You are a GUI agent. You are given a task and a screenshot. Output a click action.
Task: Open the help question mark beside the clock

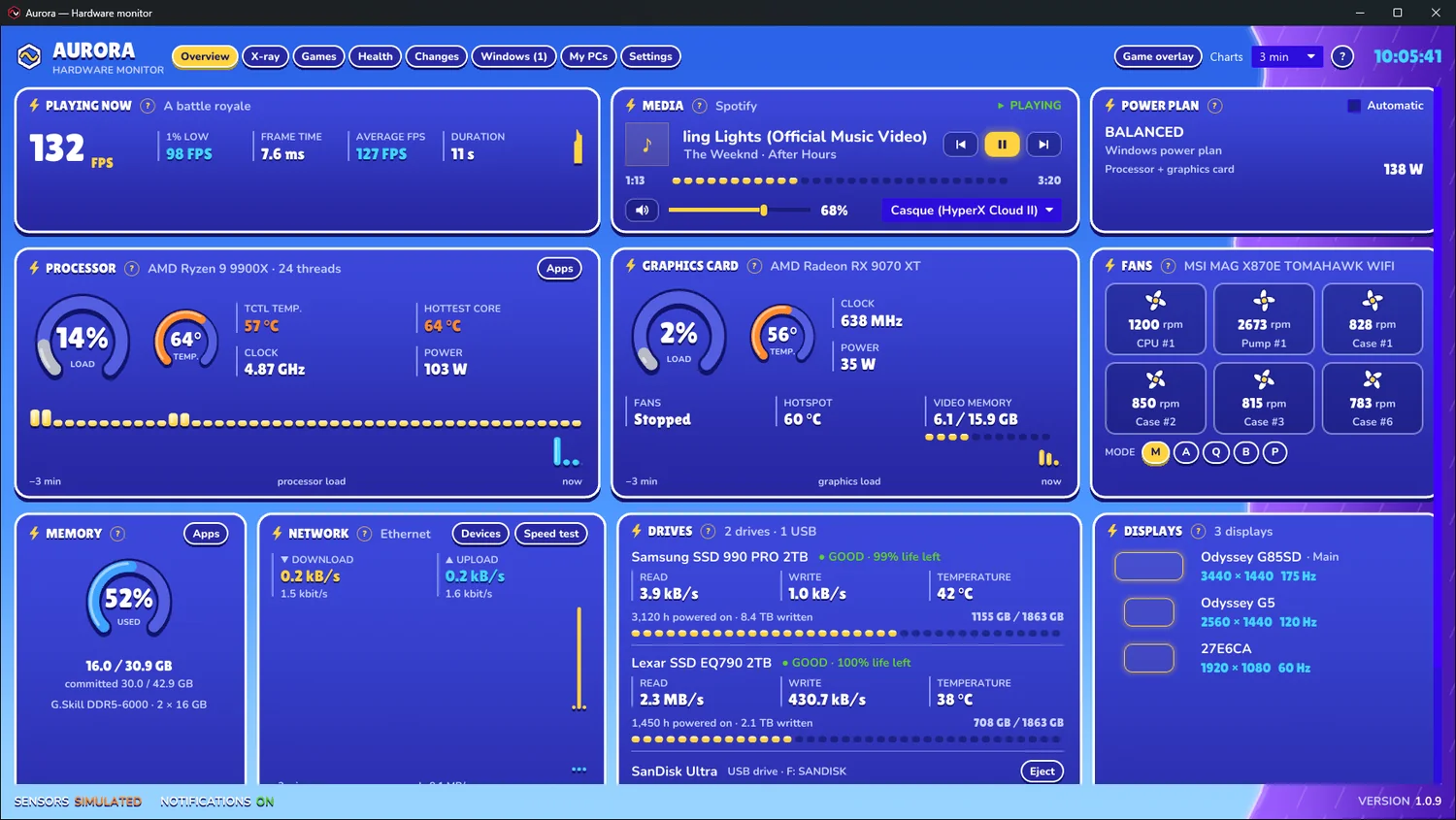coord(1342,56)
